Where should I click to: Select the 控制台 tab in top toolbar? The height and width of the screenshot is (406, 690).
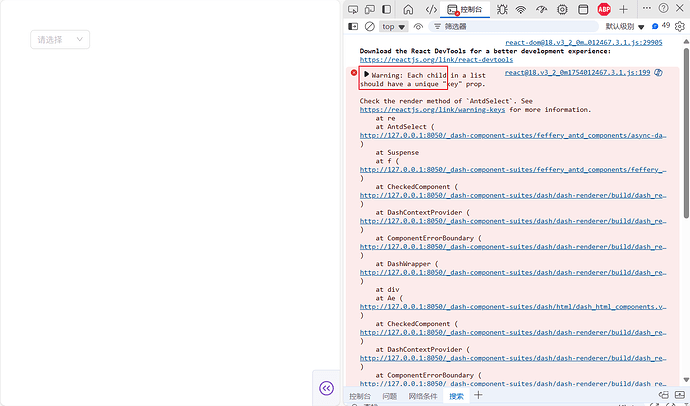pyautogui.click(x=465, y=9)
